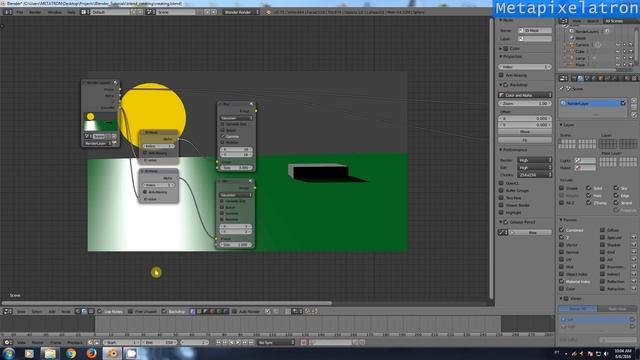Screen dimensions: 640x360
Task: Open the Render menu in top bar
Action: click(x=35, y=12)
